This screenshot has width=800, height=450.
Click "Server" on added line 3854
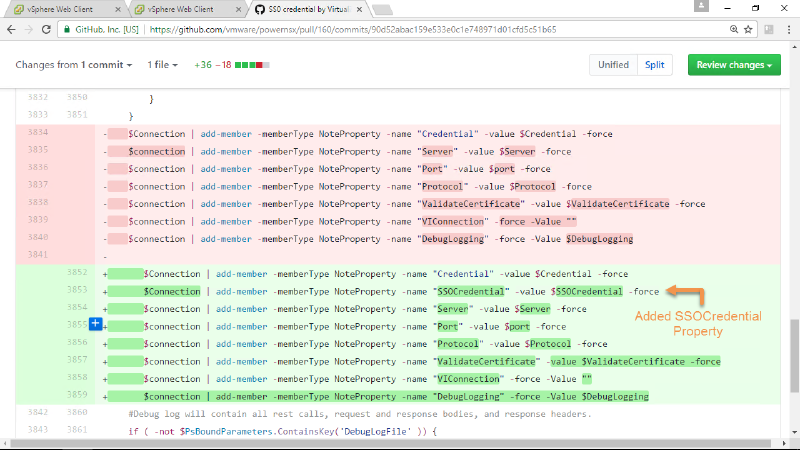point(453,309)
